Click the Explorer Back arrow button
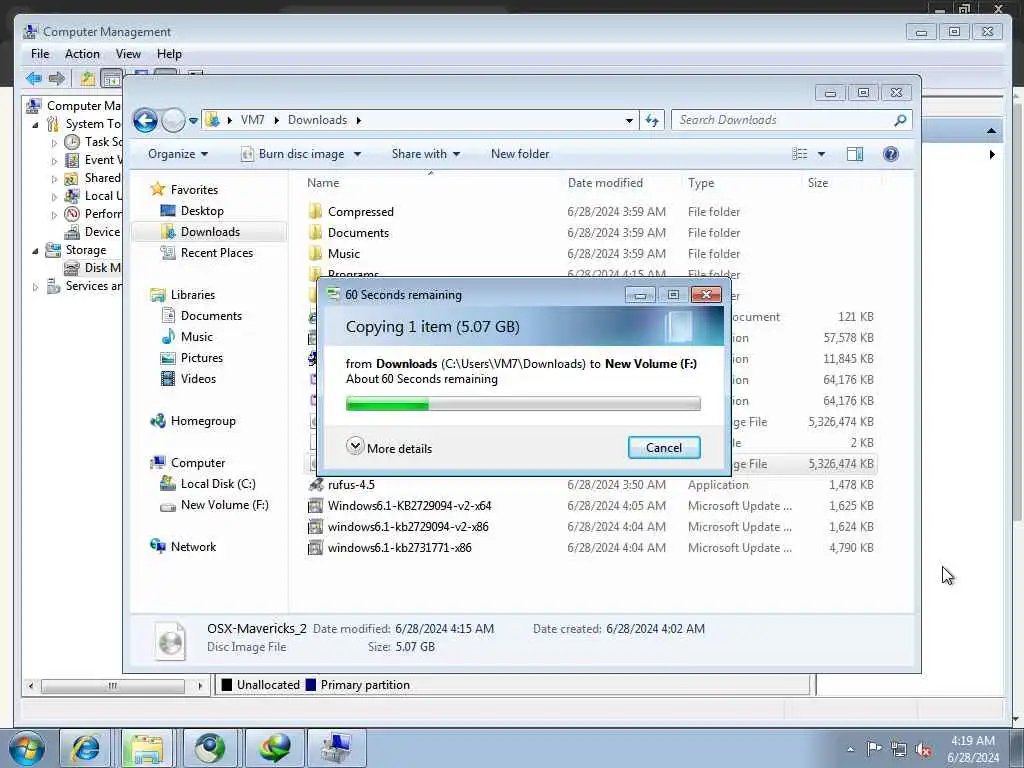The width and height of the screenshot is (1024, 768). coord(145,120)
